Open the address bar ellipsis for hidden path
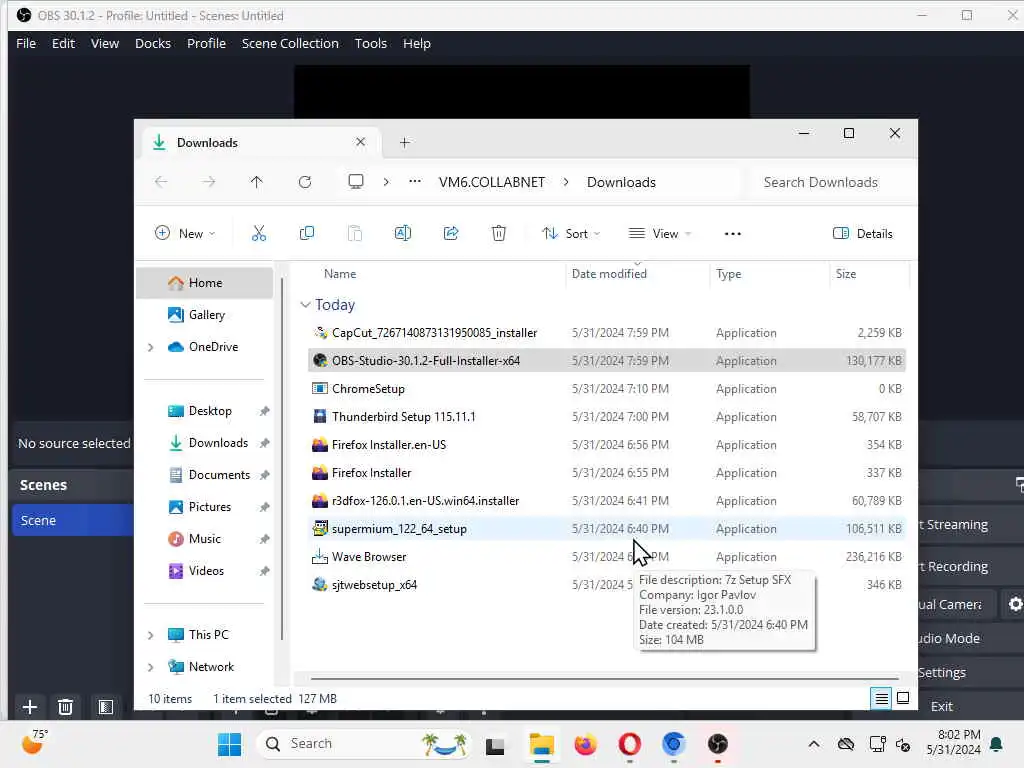1024x768 pixels. pos(415,182)
